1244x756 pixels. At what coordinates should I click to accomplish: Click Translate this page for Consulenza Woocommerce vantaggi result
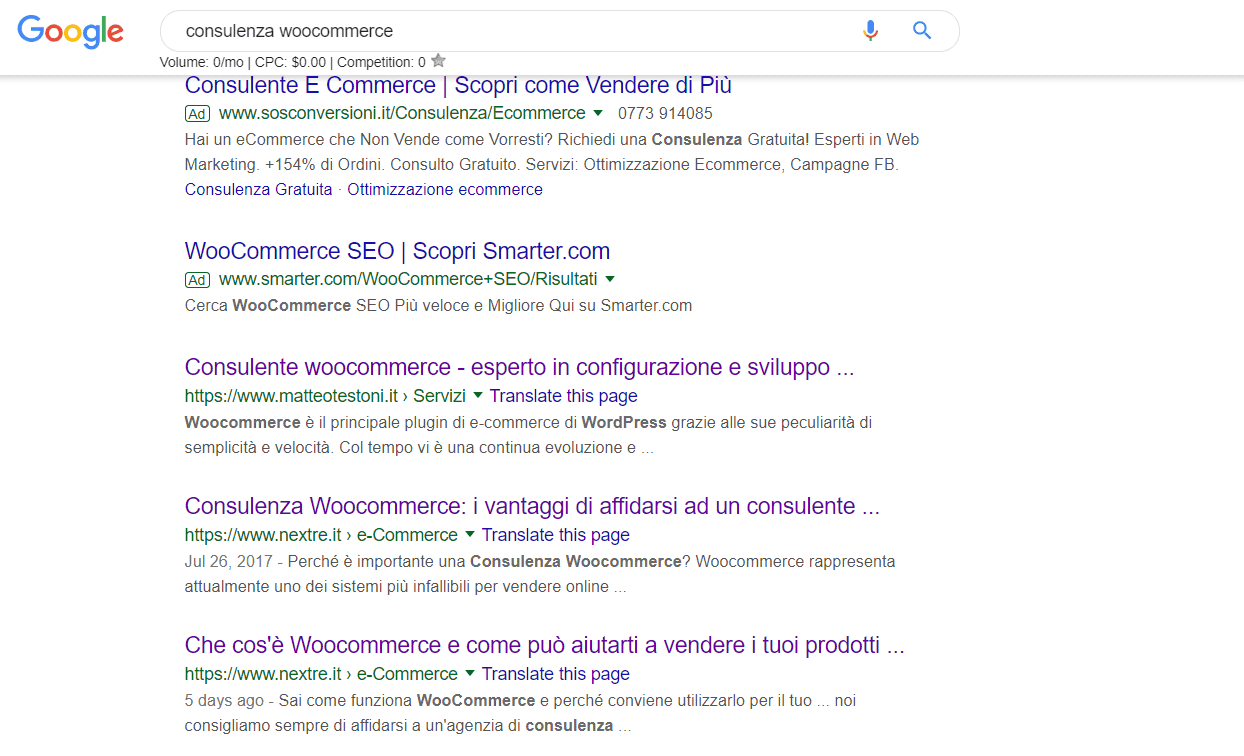coord(556,535)
